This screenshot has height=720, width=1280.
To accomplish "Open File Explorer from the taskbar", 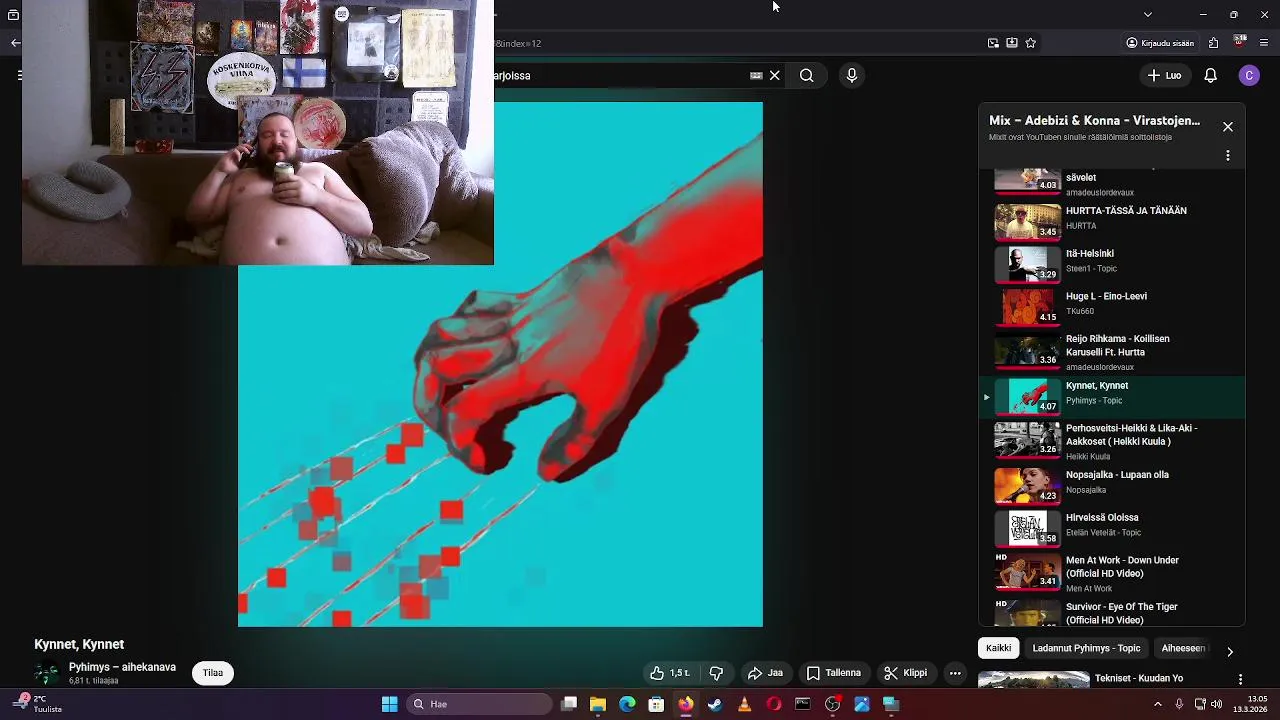I will [x=597, y=704].
